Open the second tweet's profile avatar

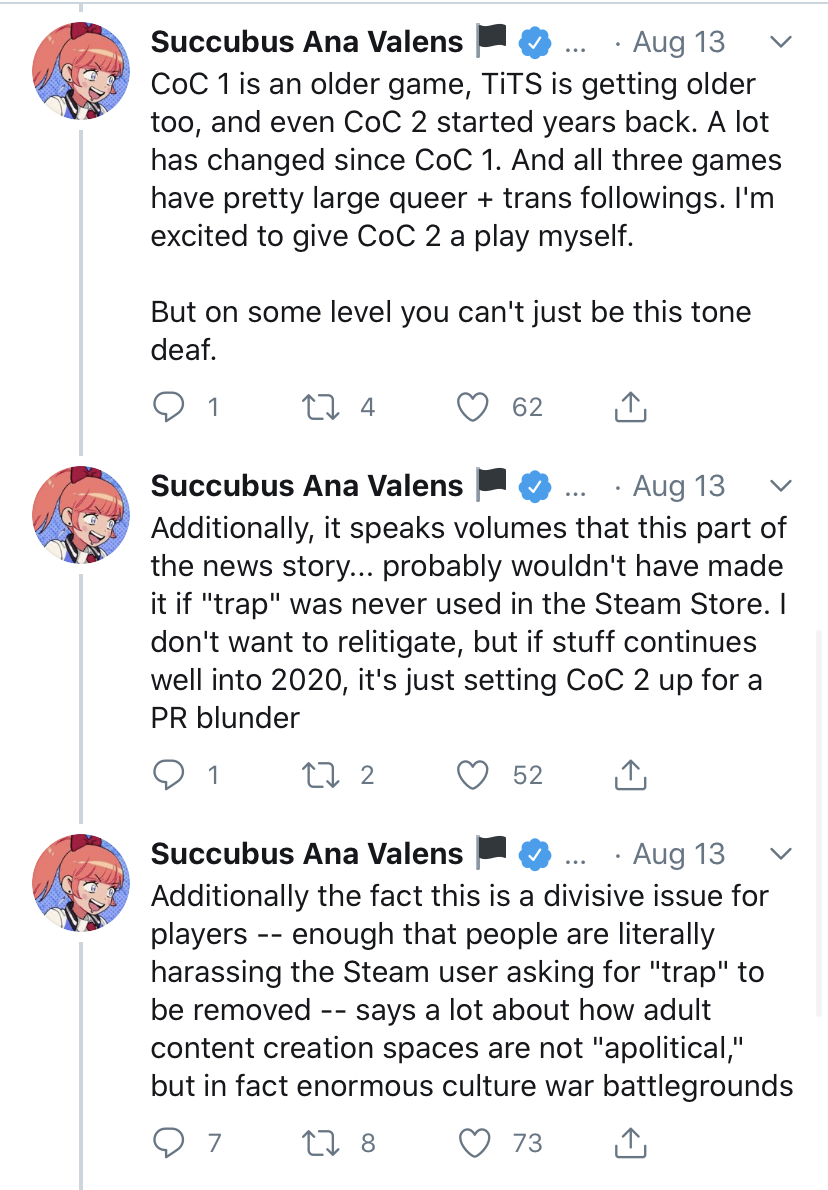point(81,512)
